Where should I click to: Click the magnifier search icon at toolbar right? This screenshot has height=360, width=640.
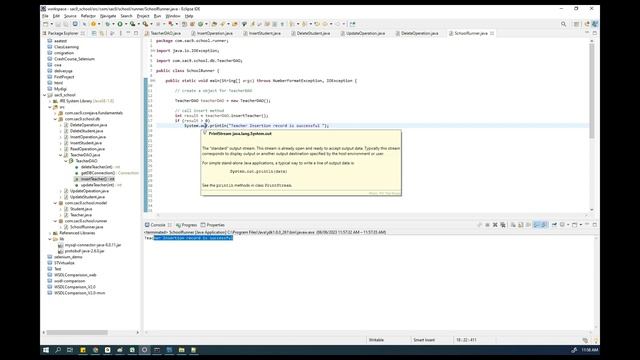564,24
